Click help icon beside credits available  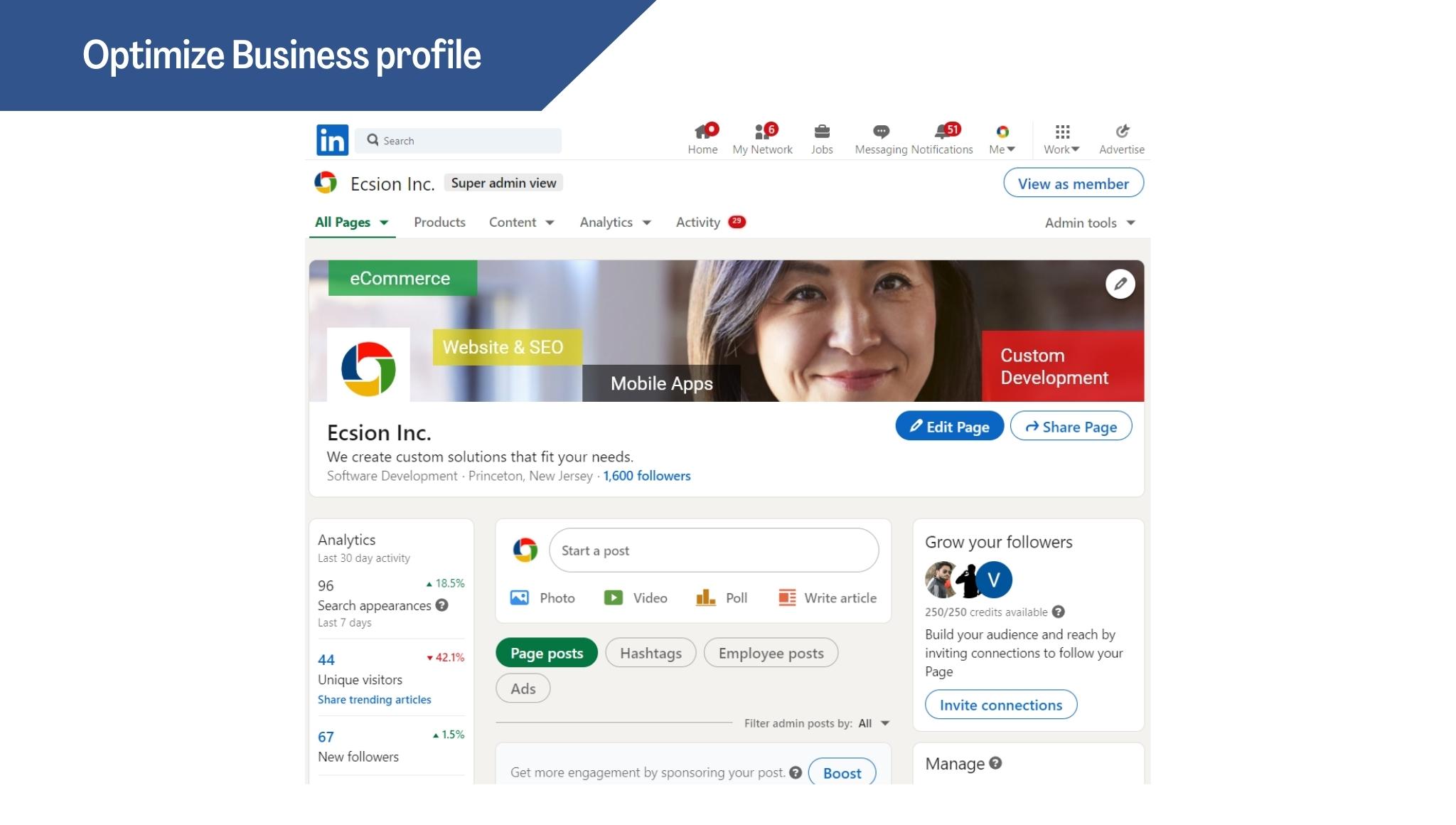pos(1058,612)
